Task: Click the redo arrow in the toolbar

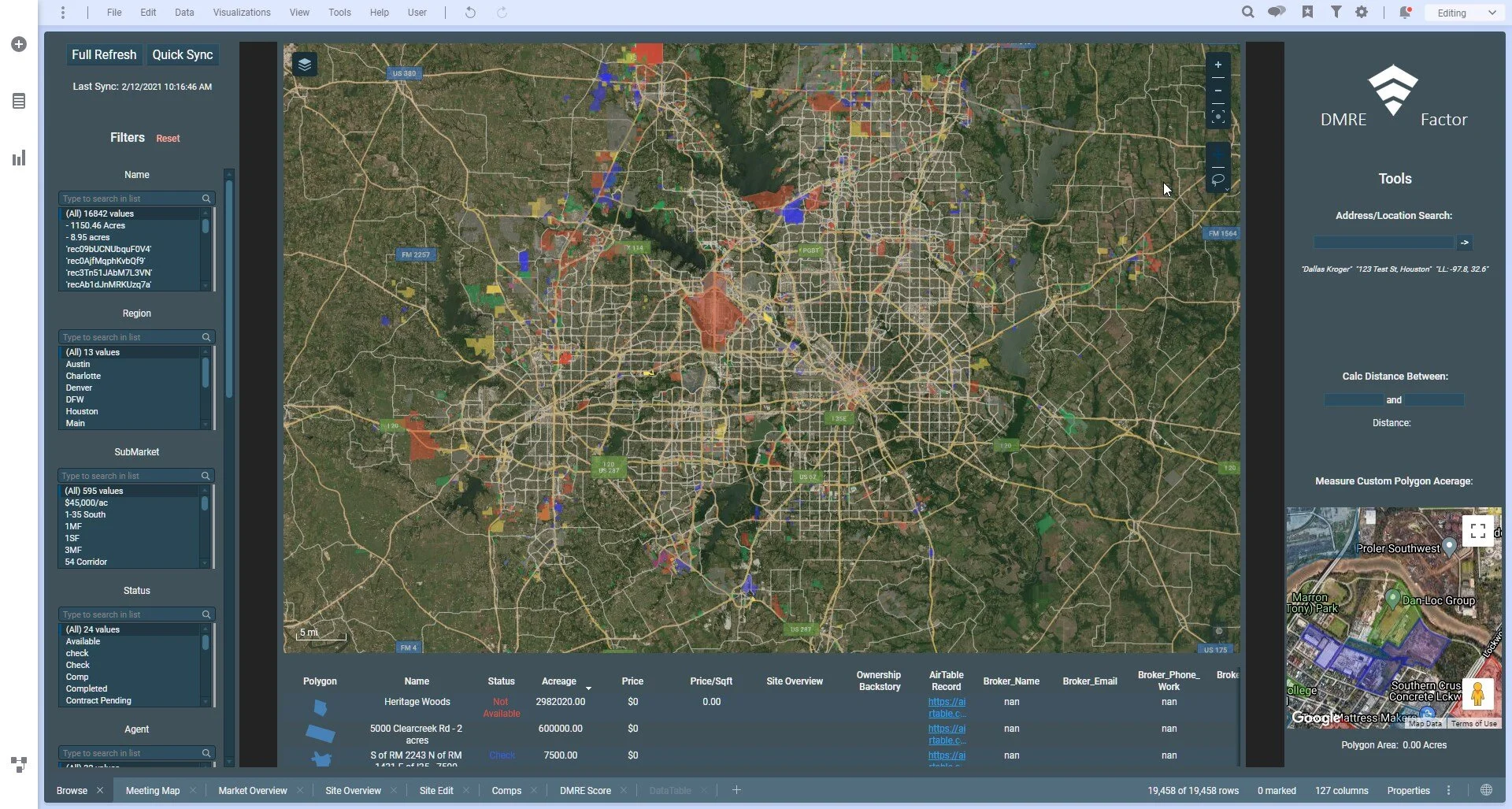Action: (x=502, y=12)
